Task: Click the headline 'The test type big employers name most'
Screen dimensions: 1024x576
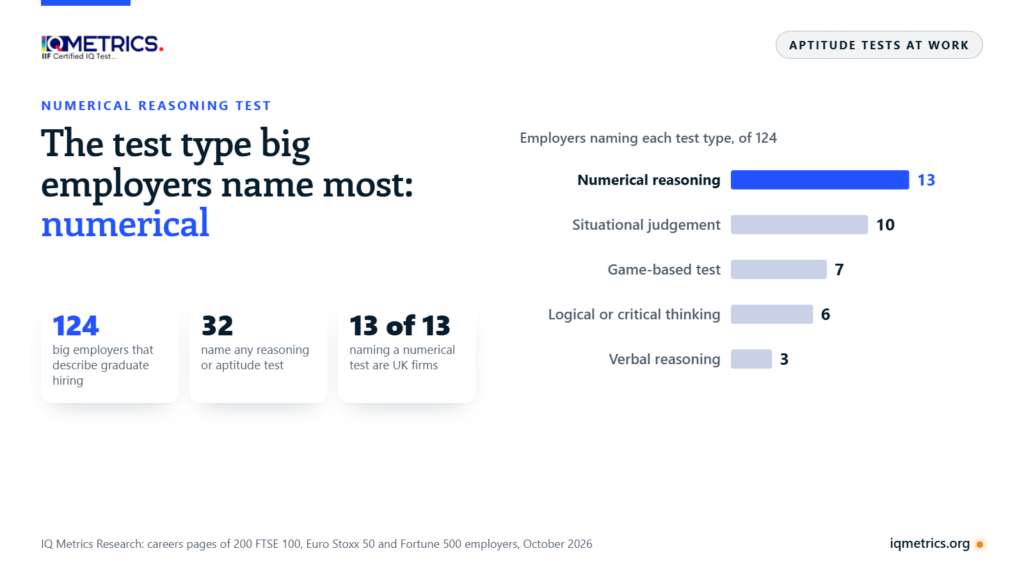Action: pyautogui.click(x=227, y=163)
